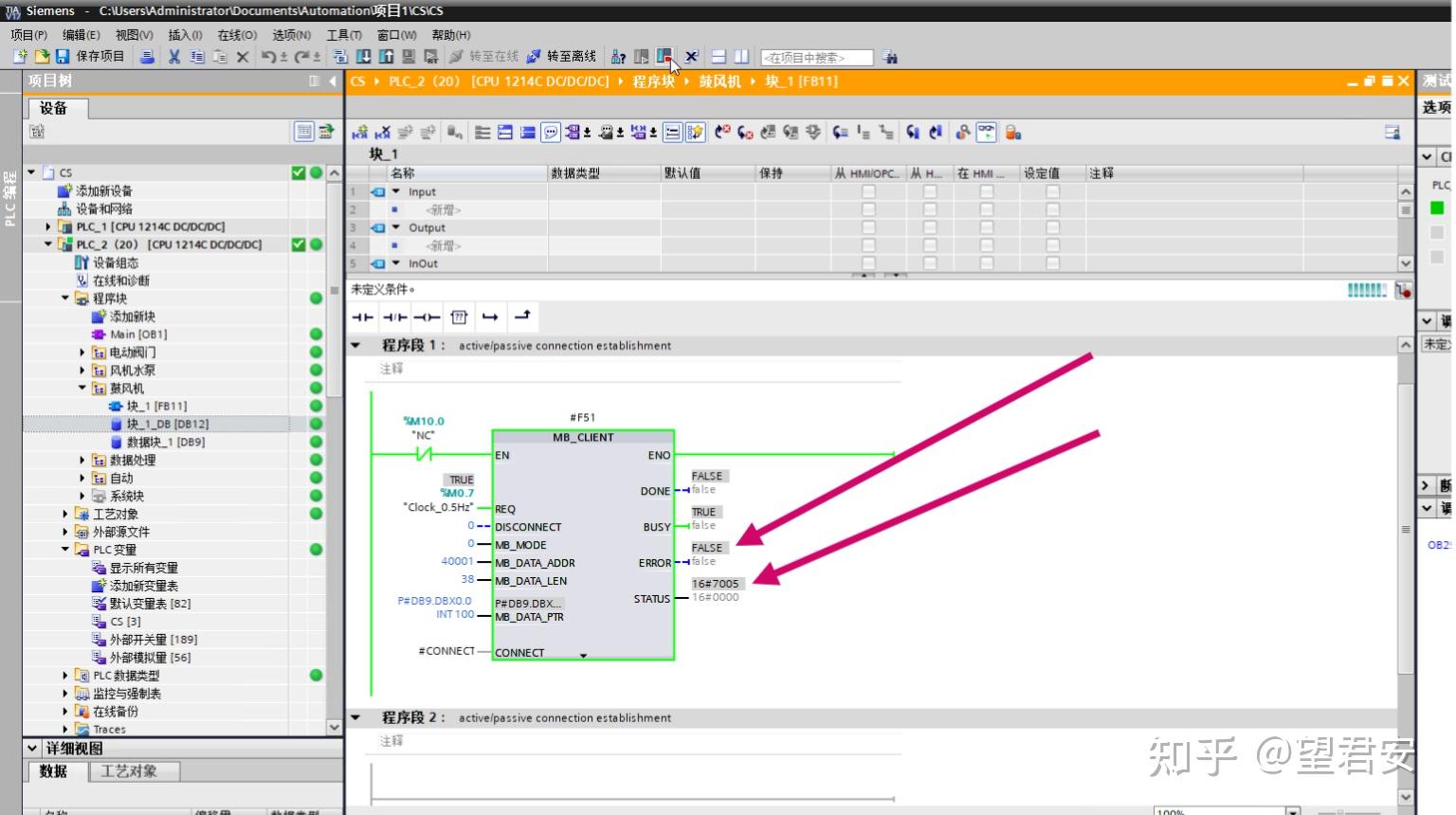Click 设备和网络 in project tree
Viewport: 1456px width, 815px height.
pyautogui.click(x=104, y=208)
